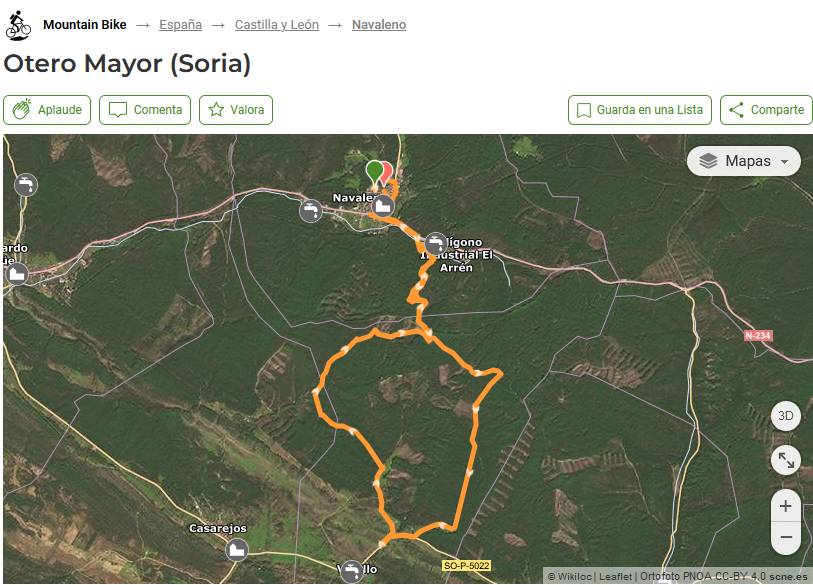Applaud this trail with Aplaude button
Screen dimensions: 813x585
(x=48, y=110)
